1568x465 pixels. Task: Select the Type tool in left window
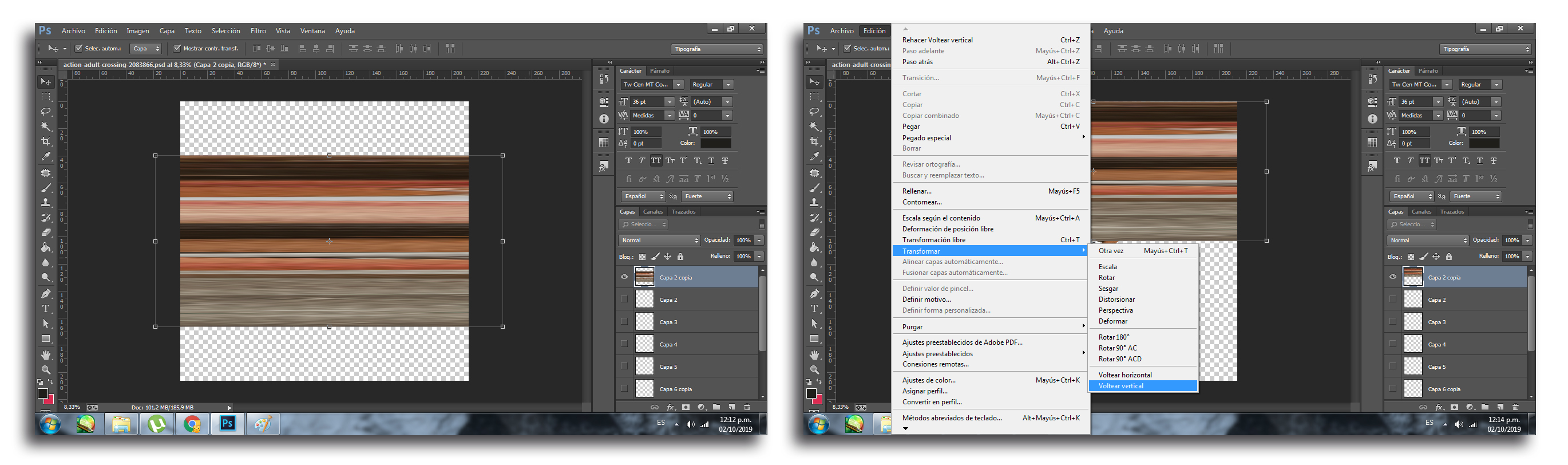[46, 309]
